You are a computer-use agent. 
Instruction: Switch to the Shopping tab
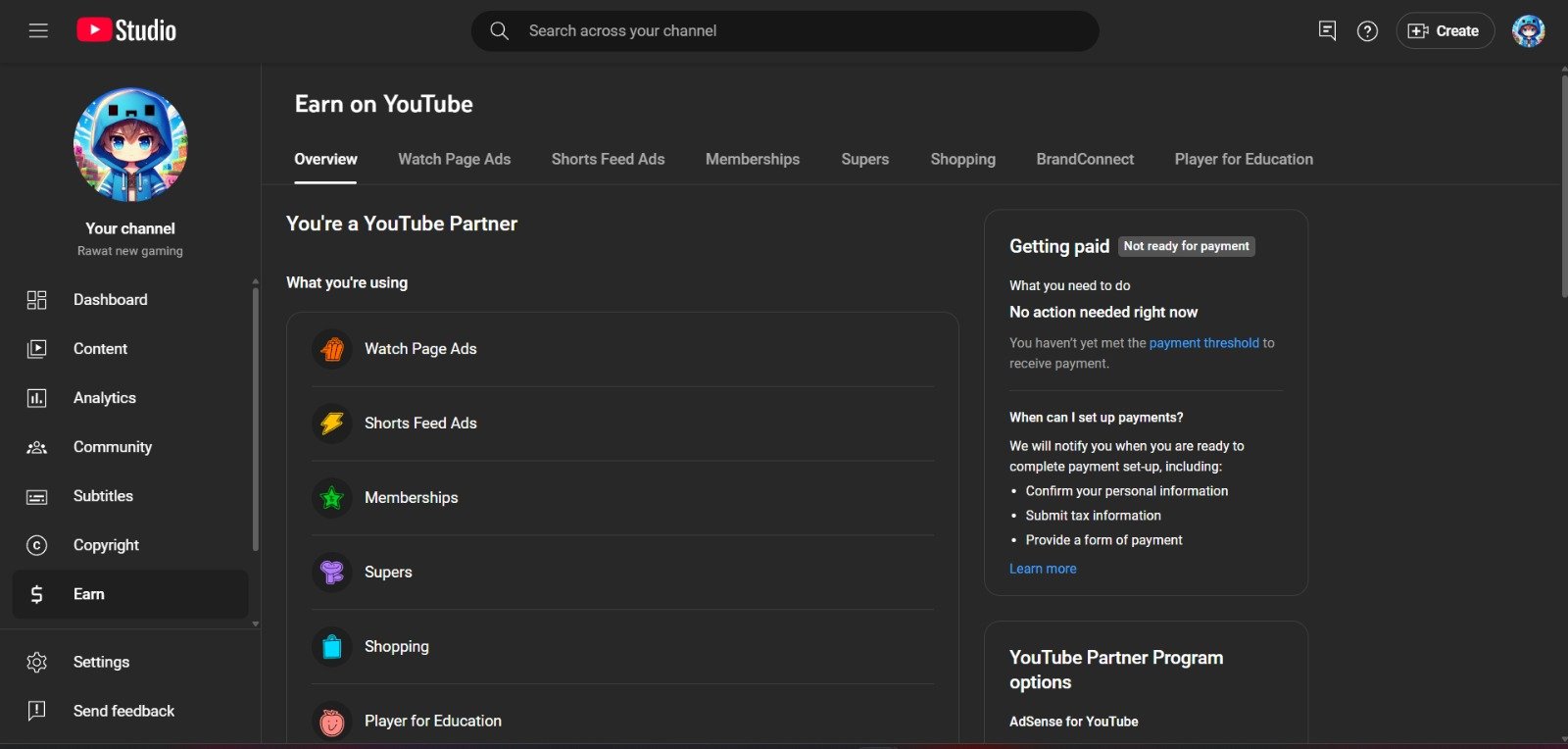click(x=962, y=159)
